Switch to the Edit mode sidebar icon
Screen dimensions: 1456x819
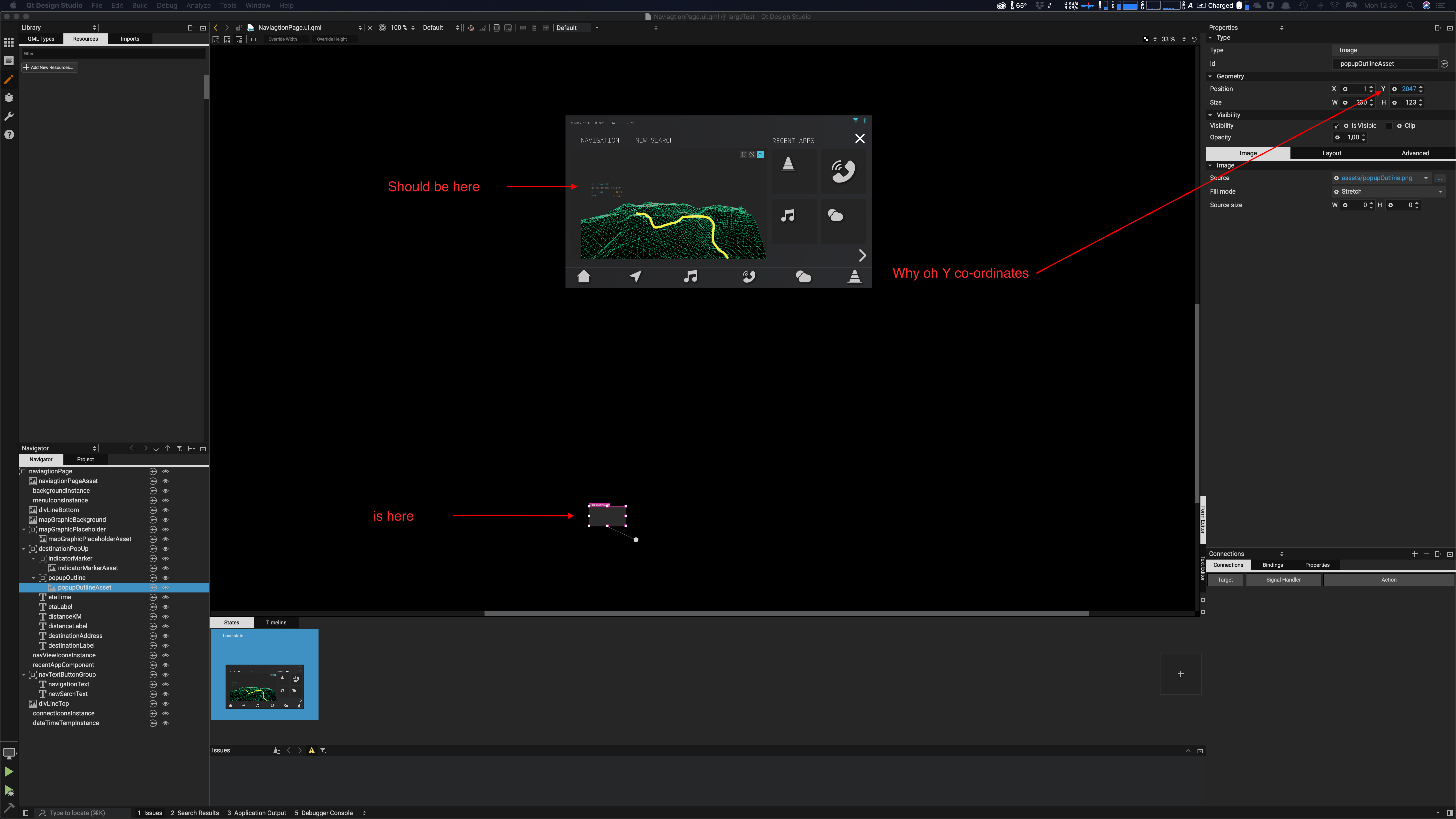9,61
